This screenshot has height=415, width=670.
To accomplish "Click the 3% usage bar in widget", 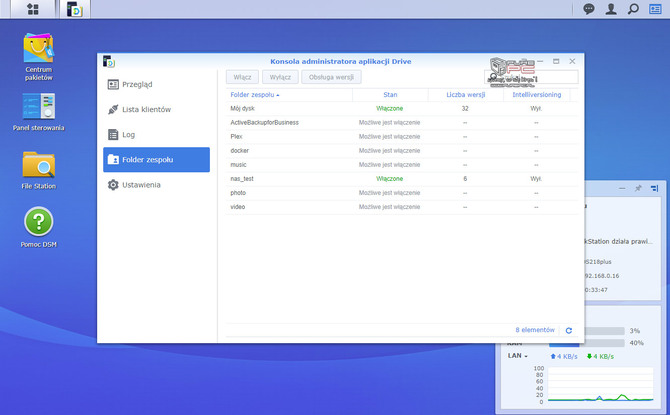I will [604, 331].
